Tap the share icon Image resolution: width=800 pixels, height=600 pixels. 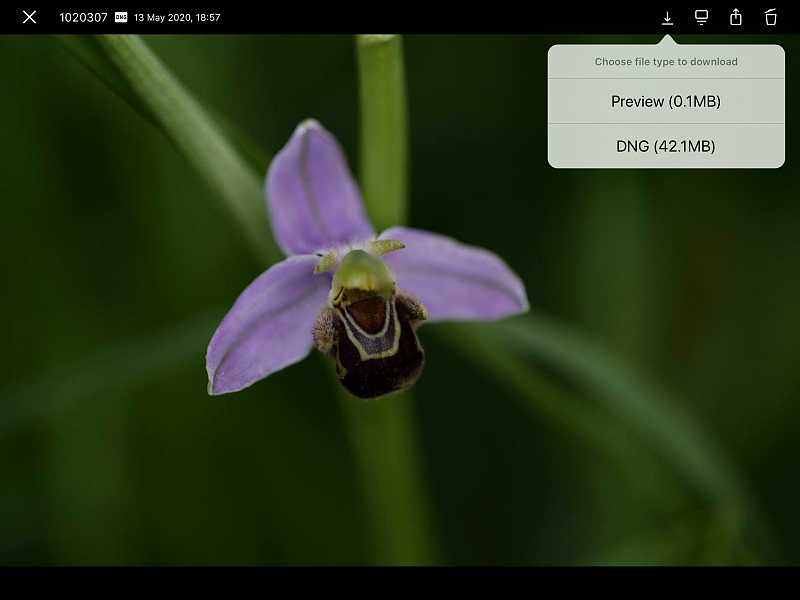tap(736, 17)
